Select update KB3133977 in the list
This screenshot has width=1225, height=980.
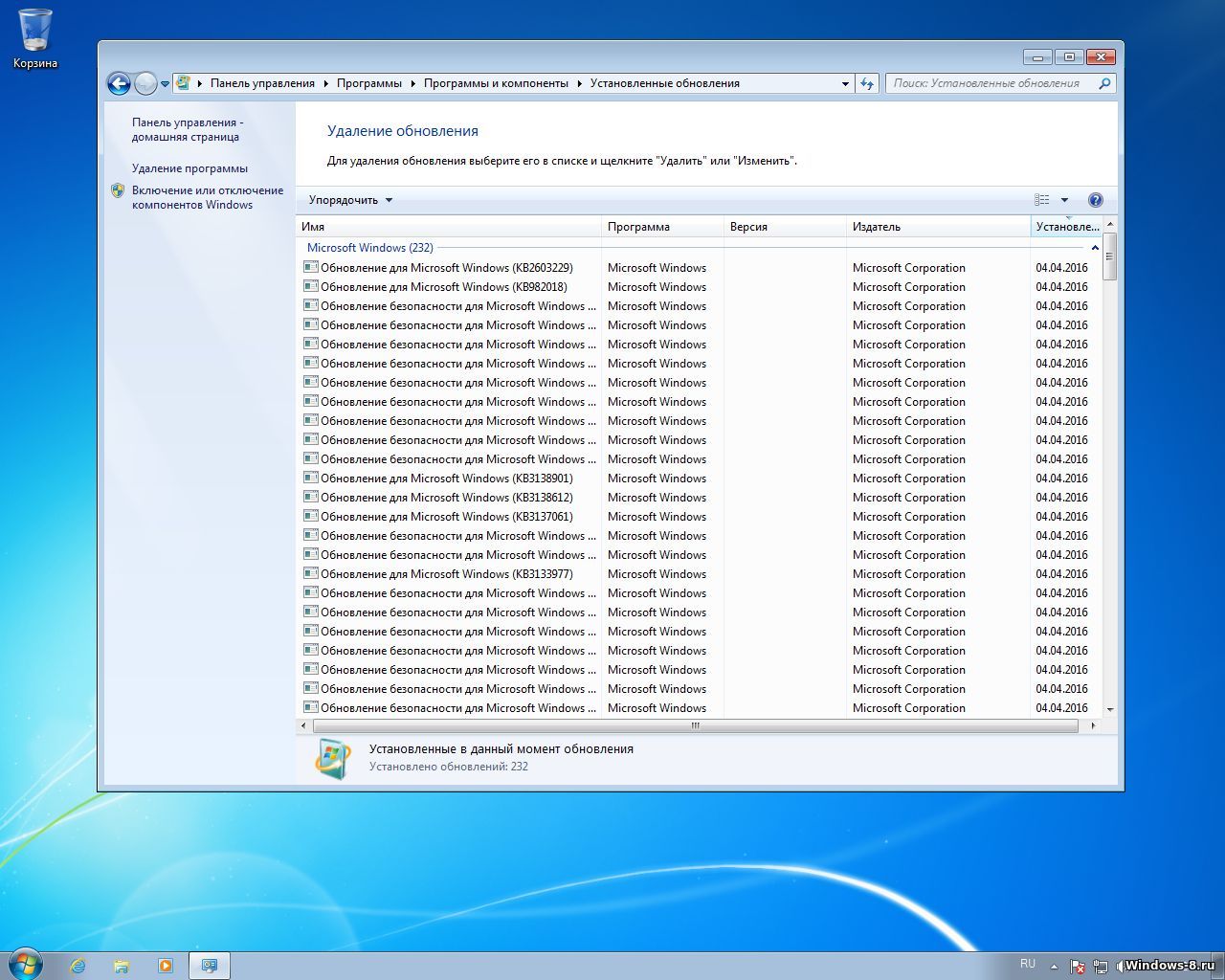point(699,574)
